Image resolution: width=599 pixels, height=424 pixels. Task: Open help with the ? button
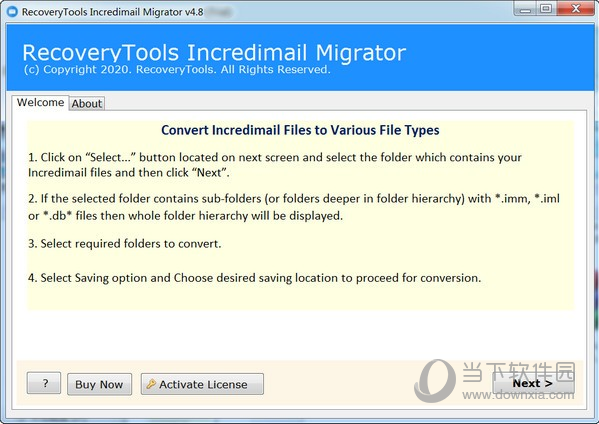44,383
